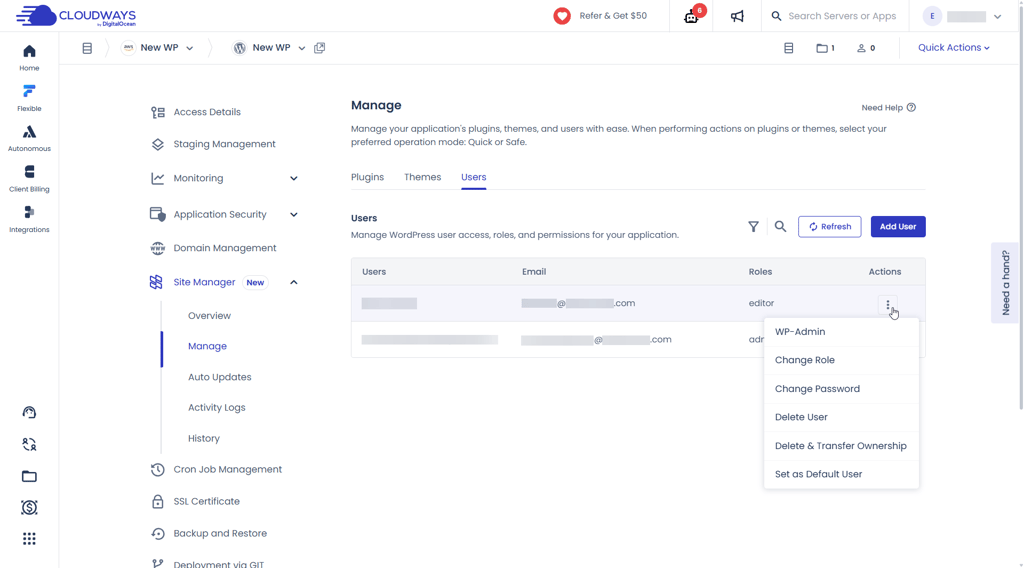This screenshot has height=568, width=1024.
Task: Click the Refresh button
Action: [x=829, y=227]
